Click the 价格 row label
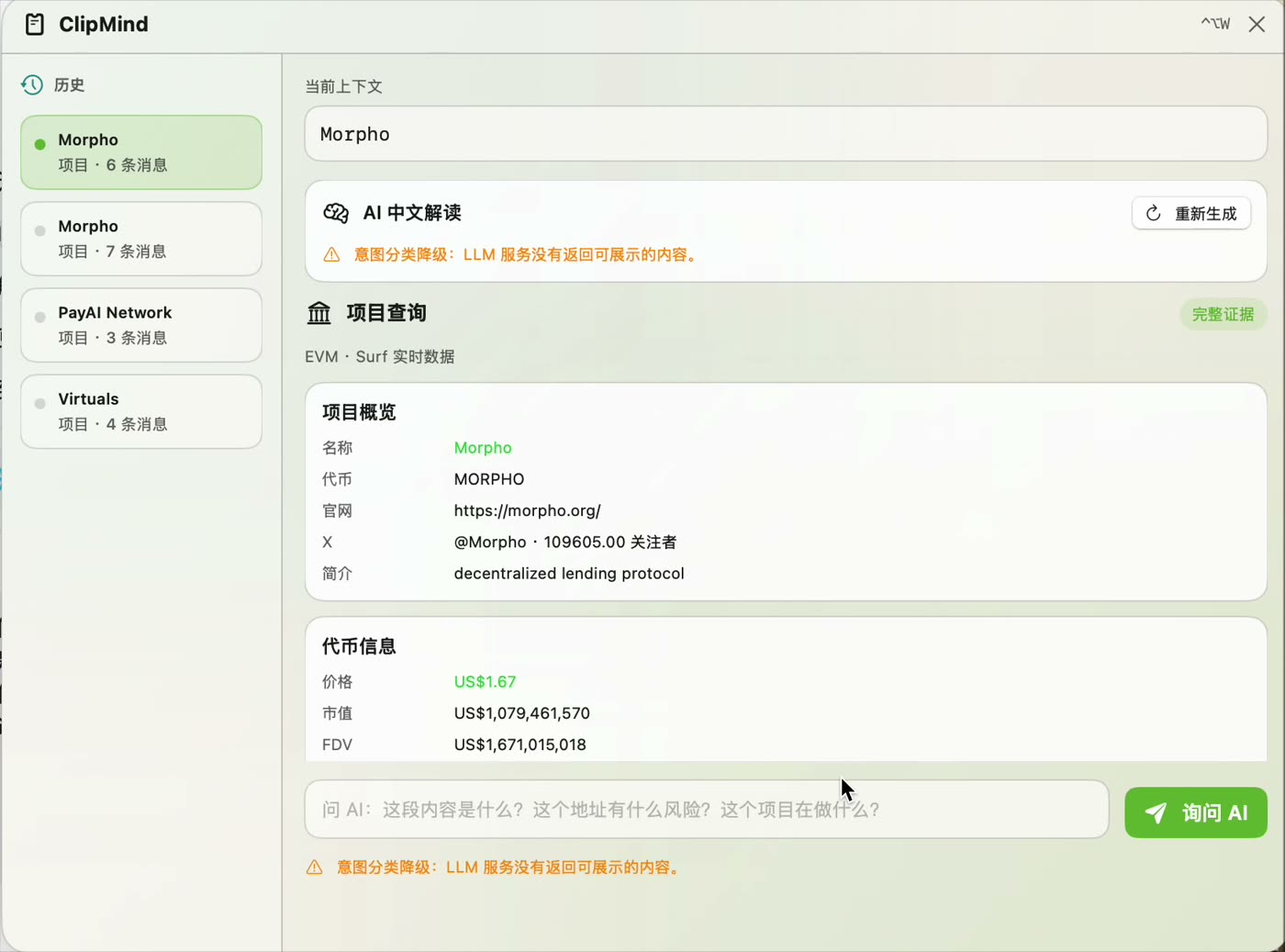 (337, 682)
